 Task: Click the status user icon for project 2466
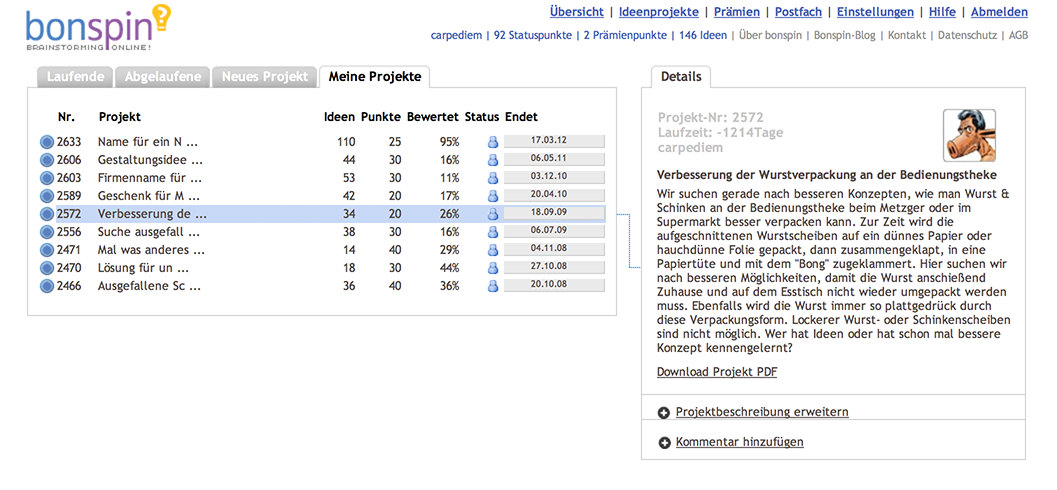click(492, 286)
